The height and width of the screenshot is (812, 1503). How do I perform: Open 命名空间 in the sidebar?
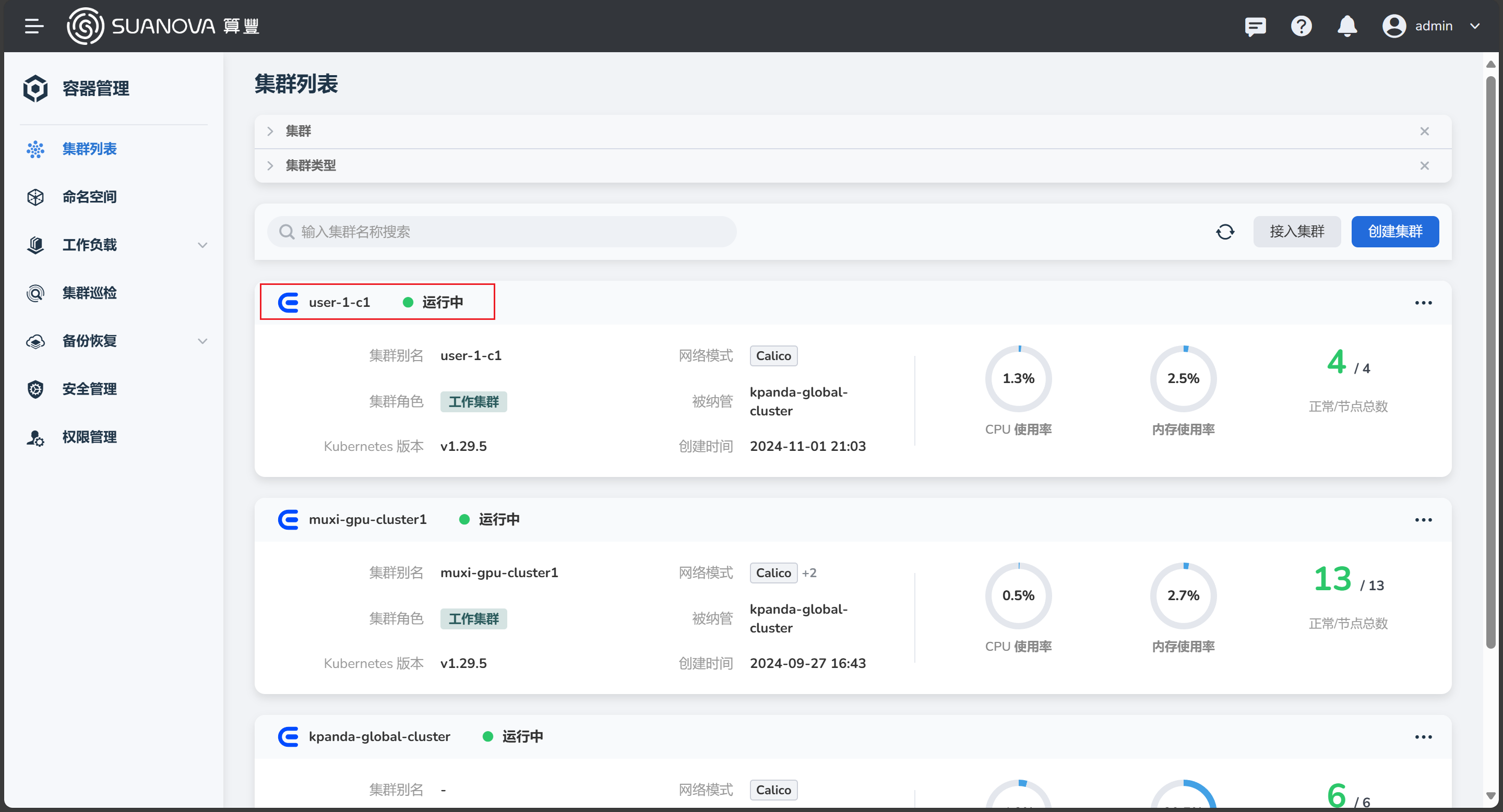tap(89, 197)
